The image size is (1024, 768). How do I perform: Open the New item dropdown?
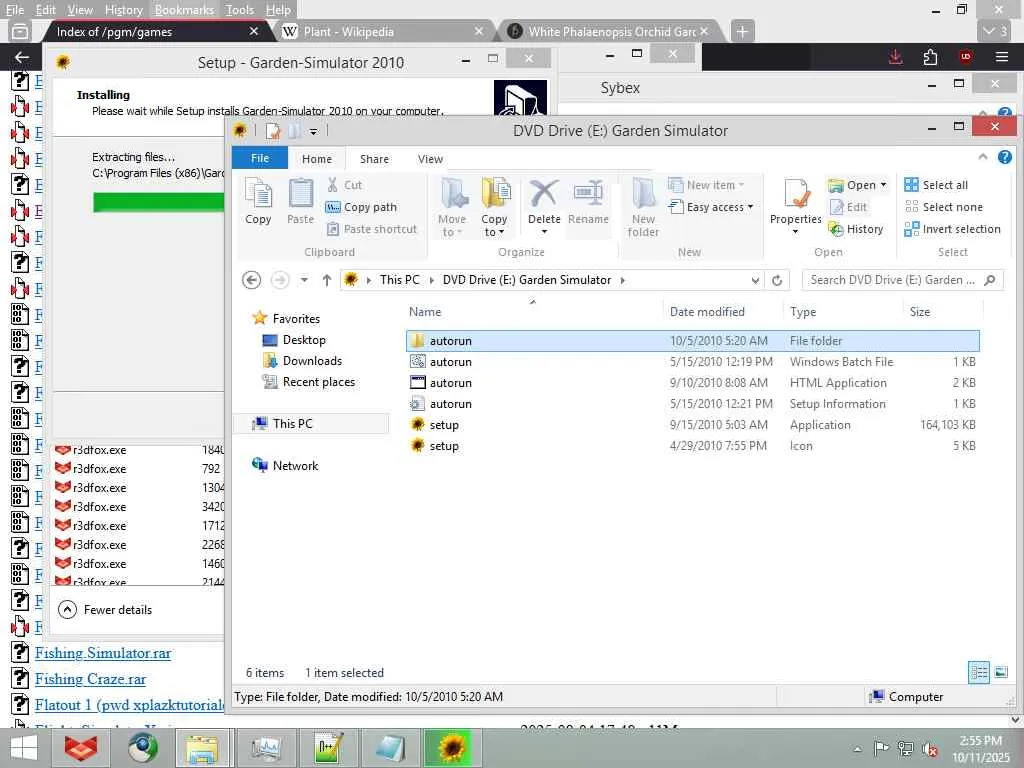click(x=707, y=185)
